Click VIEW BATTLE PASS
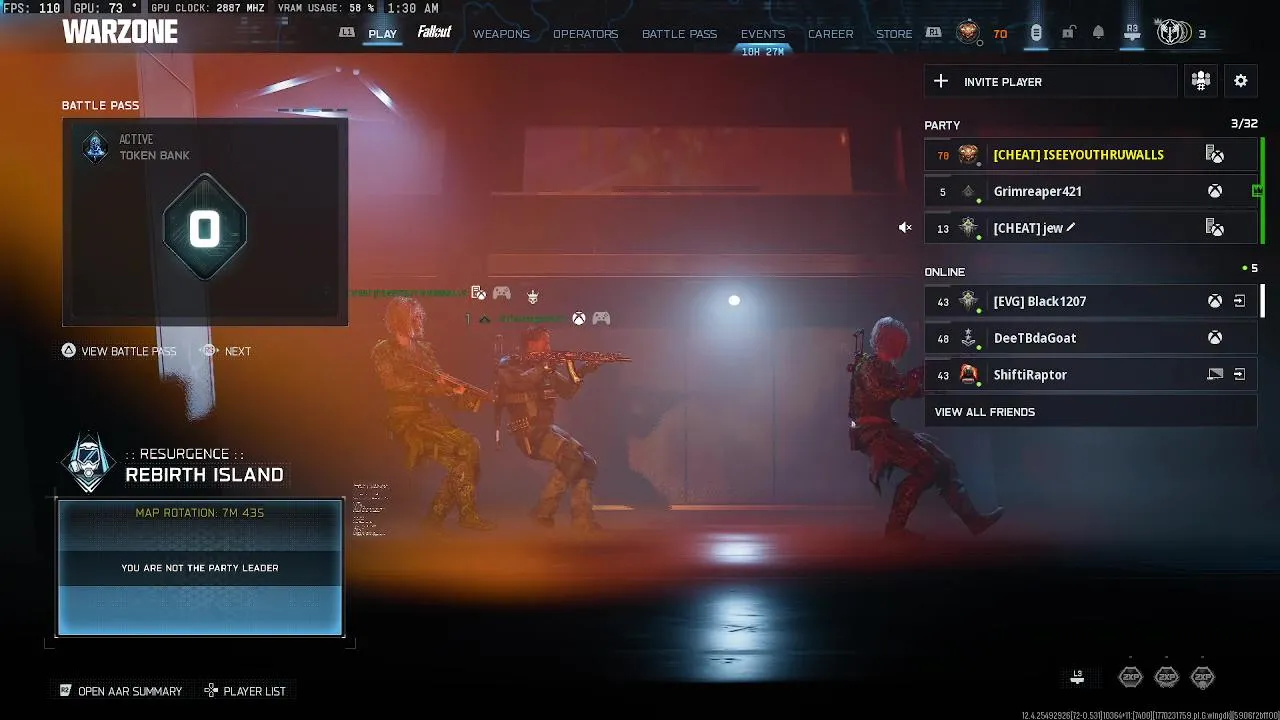1280x720 pixels. click(119, 351)
